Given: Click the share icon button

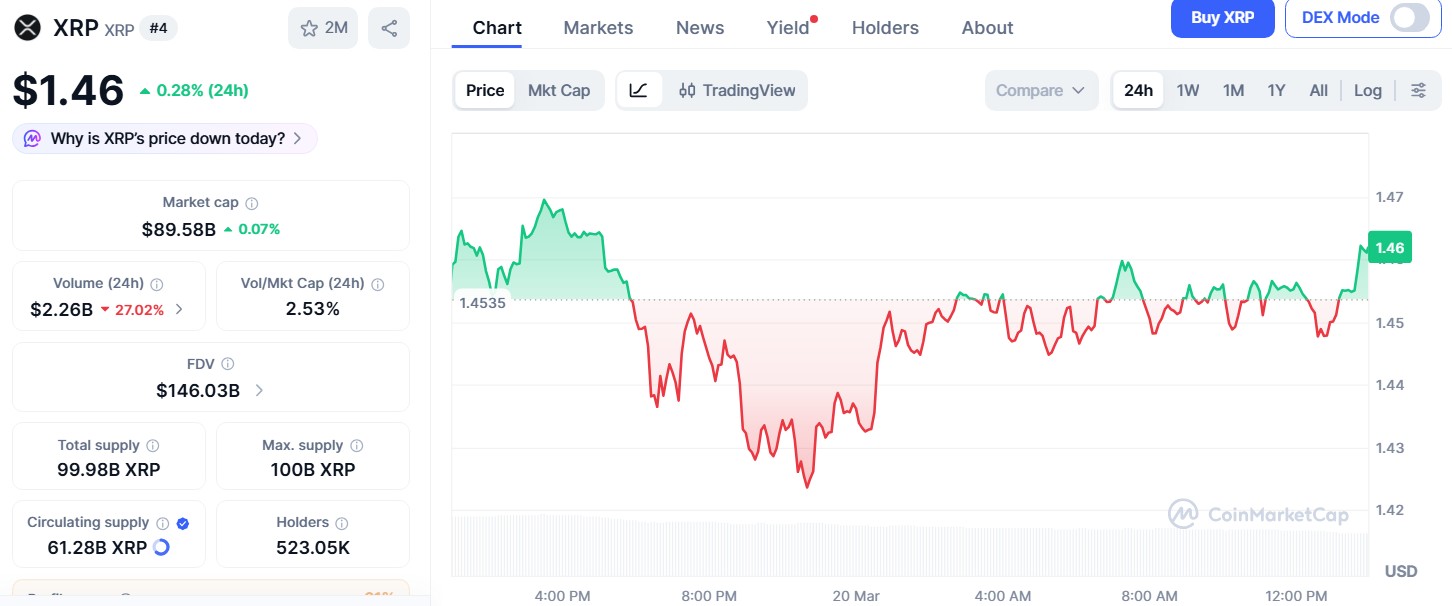Looking at the screenshot, I should point(389,28).
